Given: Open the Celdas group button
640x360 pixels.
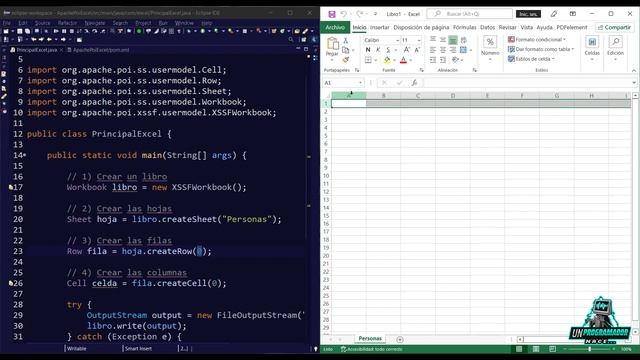Looking at the screenshot, I should pyautogui.click(x=592, y=48).
